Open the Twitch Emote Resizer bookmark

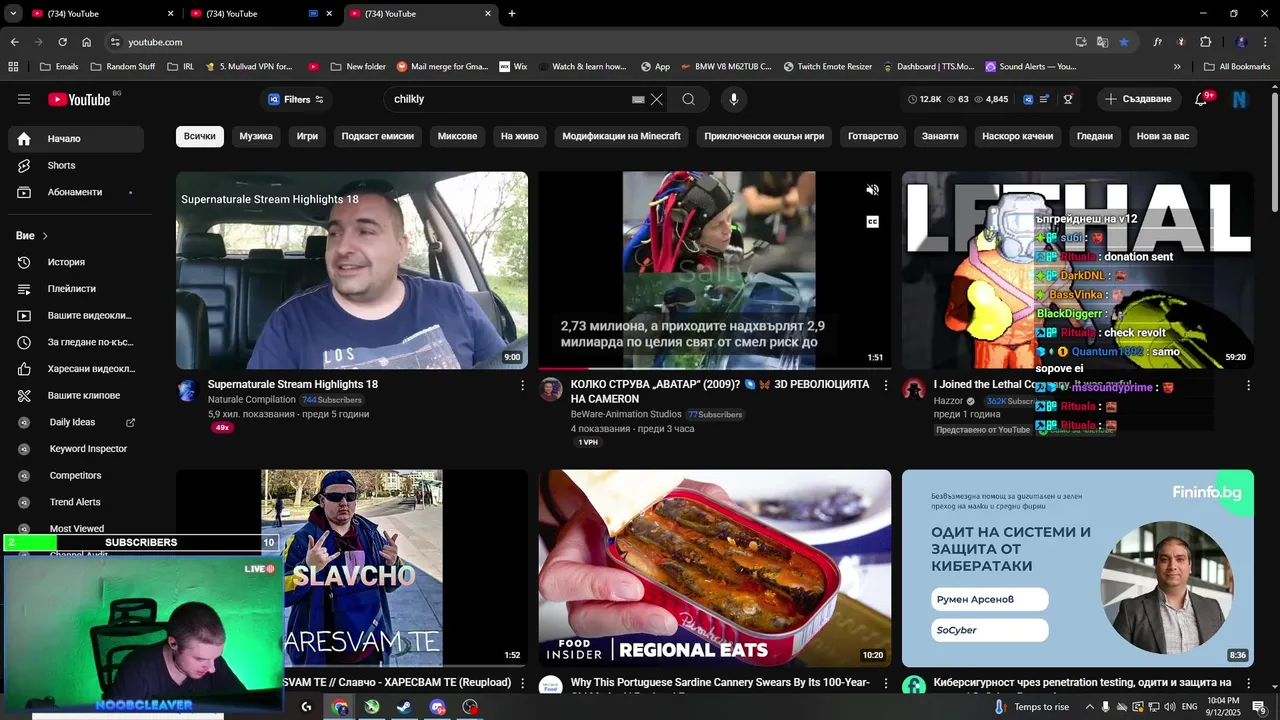(x=827, y=66)
